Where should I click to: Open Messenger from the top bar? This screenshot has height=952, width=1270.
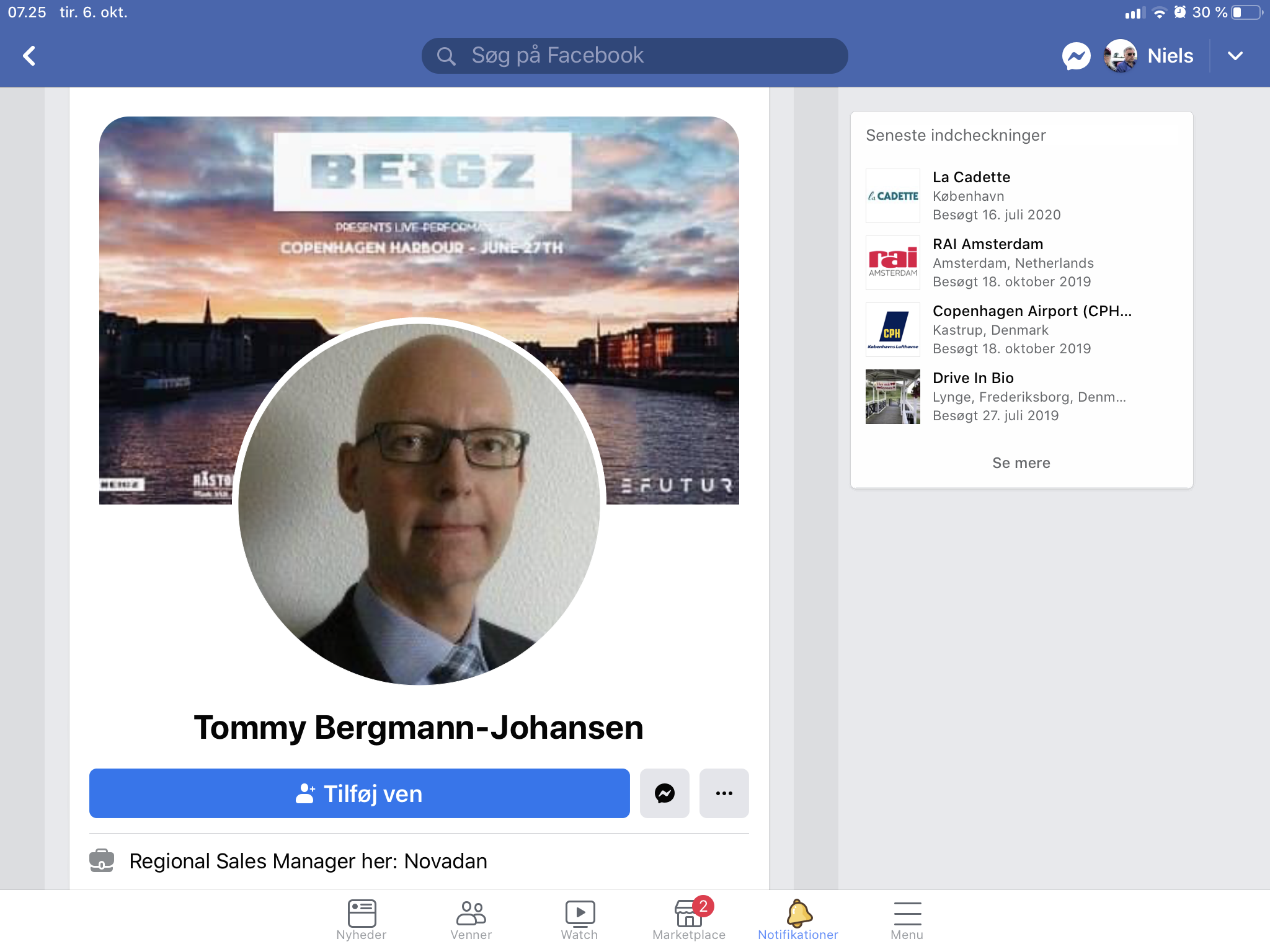coord(1076,56)
